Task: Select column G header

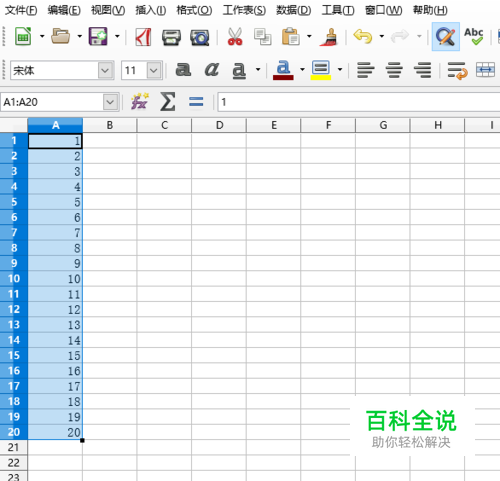Action: [383, 125]
